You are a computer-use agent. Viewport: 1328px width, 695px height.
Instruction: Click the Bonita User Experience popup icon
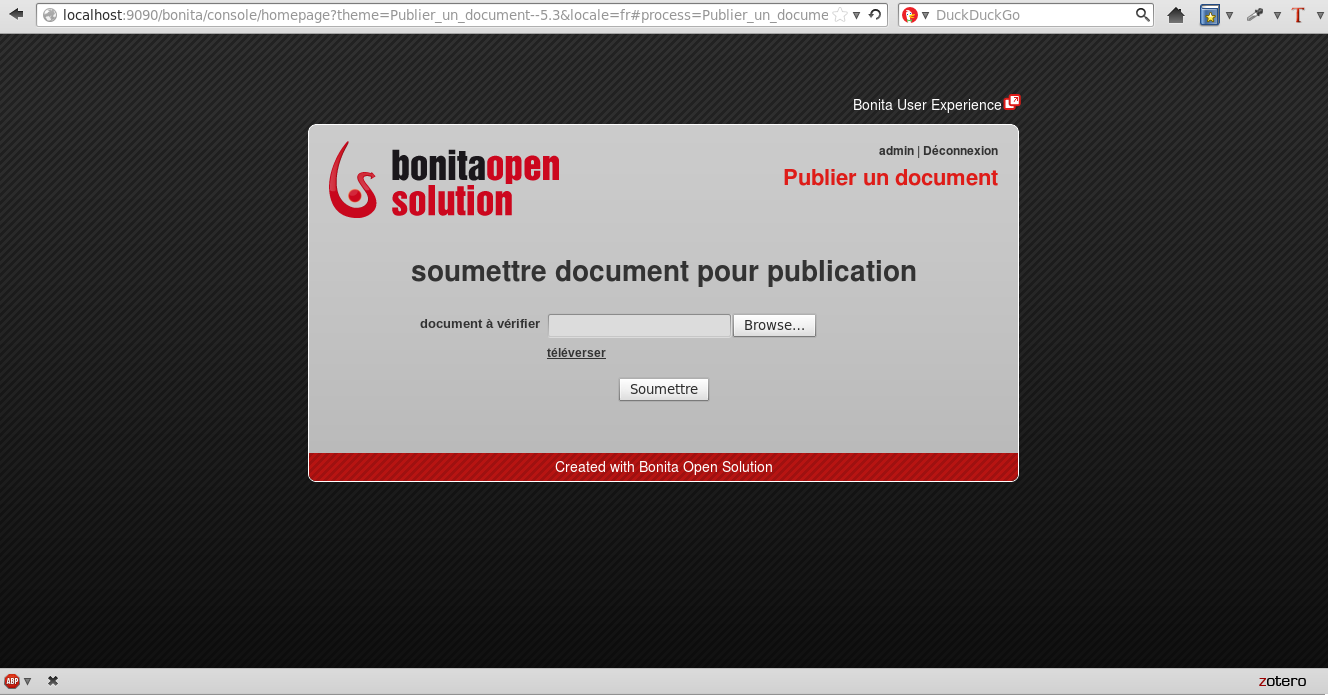1012,102
